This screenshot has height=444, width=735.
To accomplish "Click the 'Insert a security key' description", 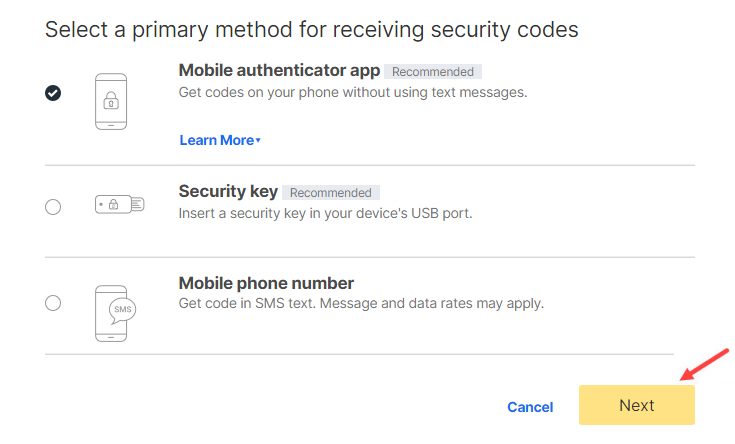I will pyautogui.click(x=325, y=213).
